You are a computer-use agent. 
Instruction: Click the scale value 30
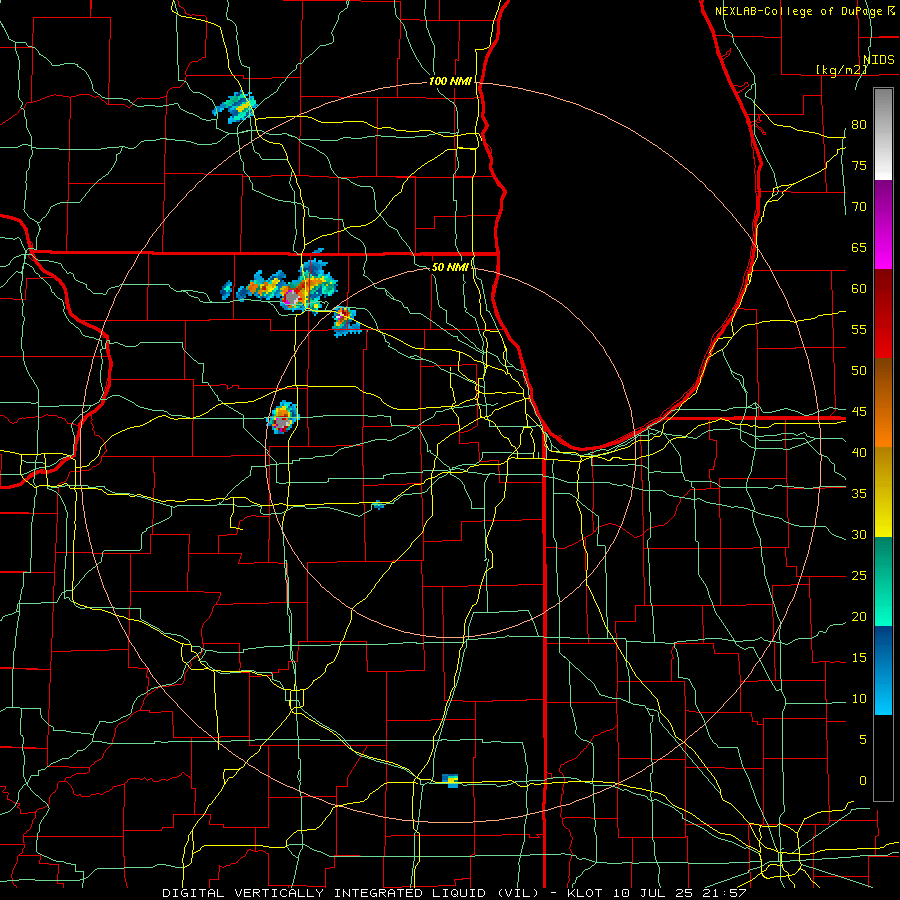tap(859, 535)
